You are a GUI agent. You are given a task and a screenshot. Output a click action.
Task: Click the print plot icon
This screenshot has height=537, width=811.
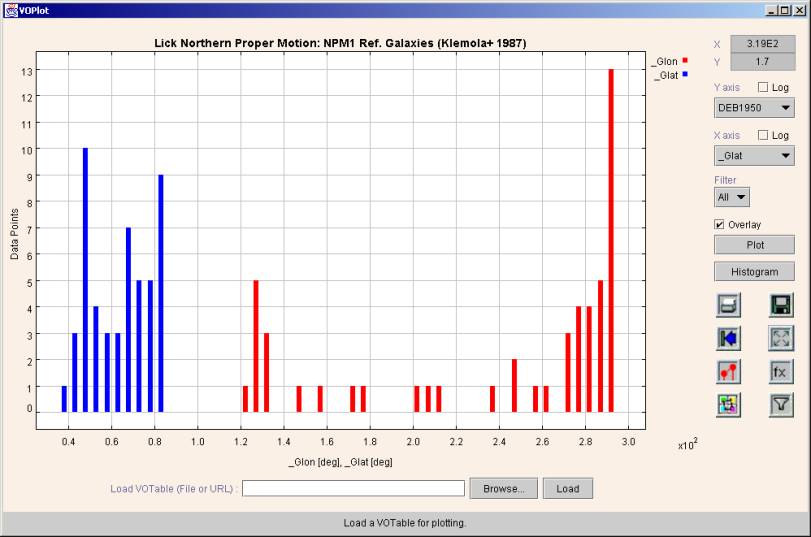tap(728, 305)
